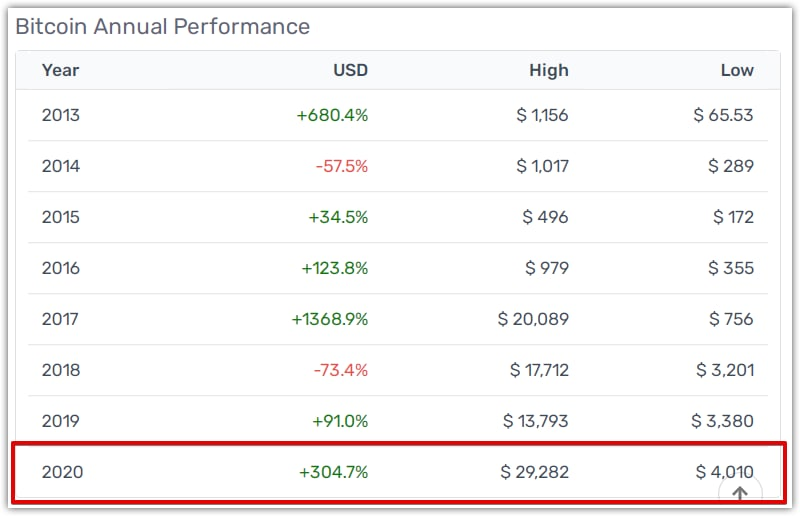Click the $ 496 high value
The image size is (800, 516).
click(x=545, y=217)
